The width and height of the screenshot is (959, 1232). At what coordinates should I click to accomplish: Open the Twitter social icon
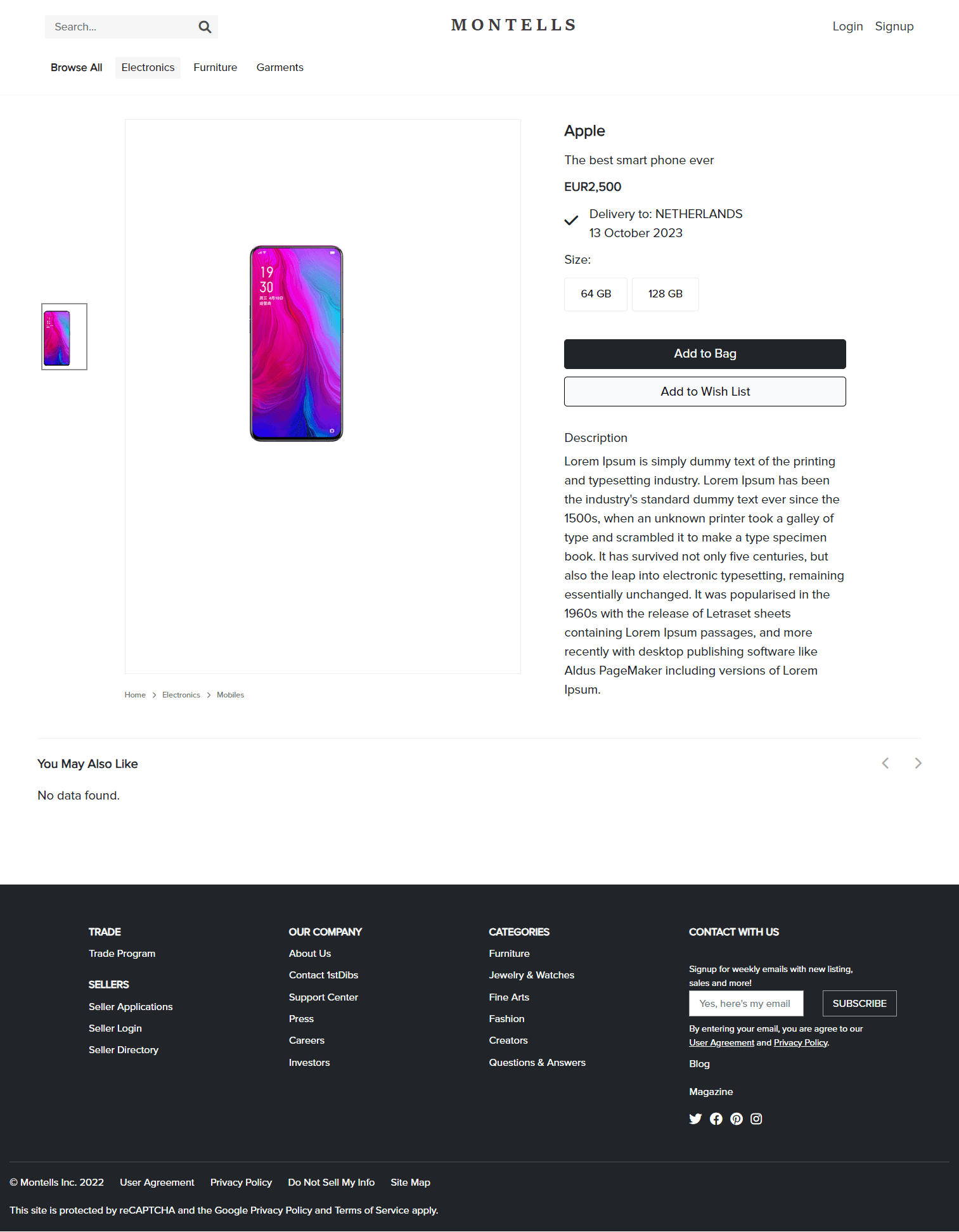[695, 1119]
